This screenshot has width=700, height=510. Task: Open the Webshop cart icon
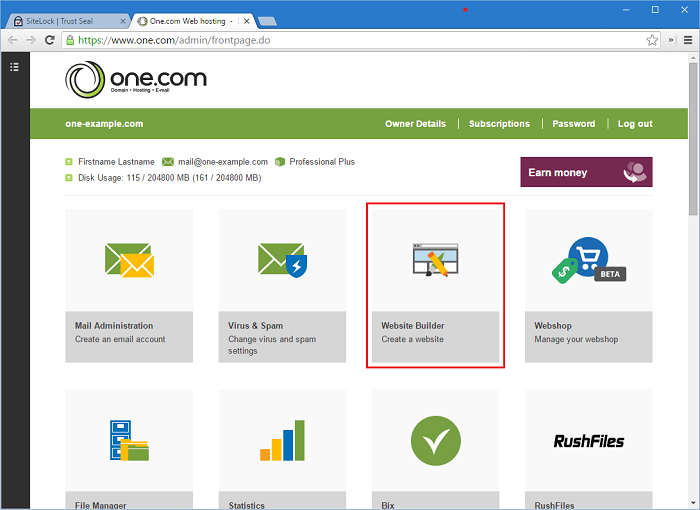[x=588, y=260]
